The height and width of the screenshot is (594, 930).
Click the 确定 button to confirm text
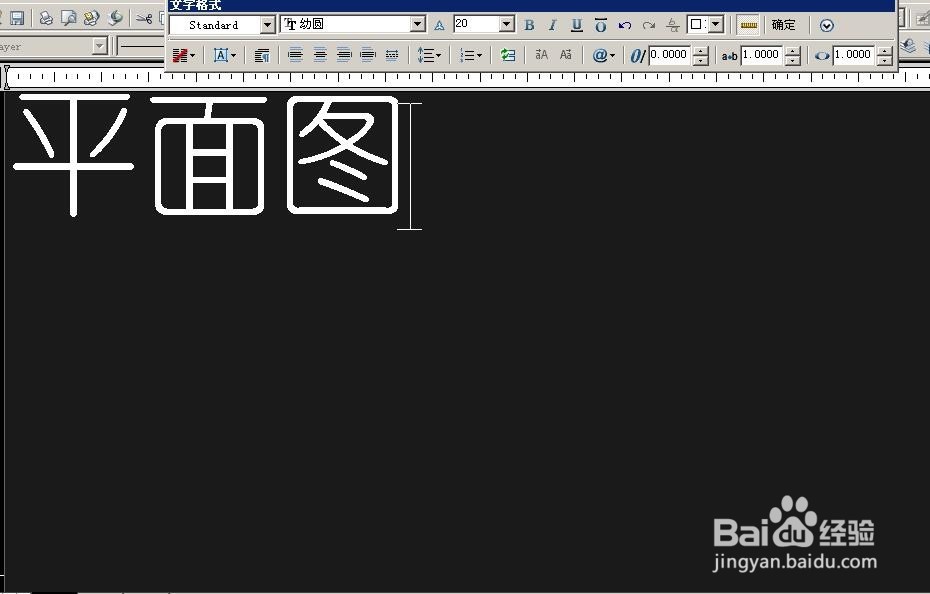pyautogui.click(x=783, y=25)
